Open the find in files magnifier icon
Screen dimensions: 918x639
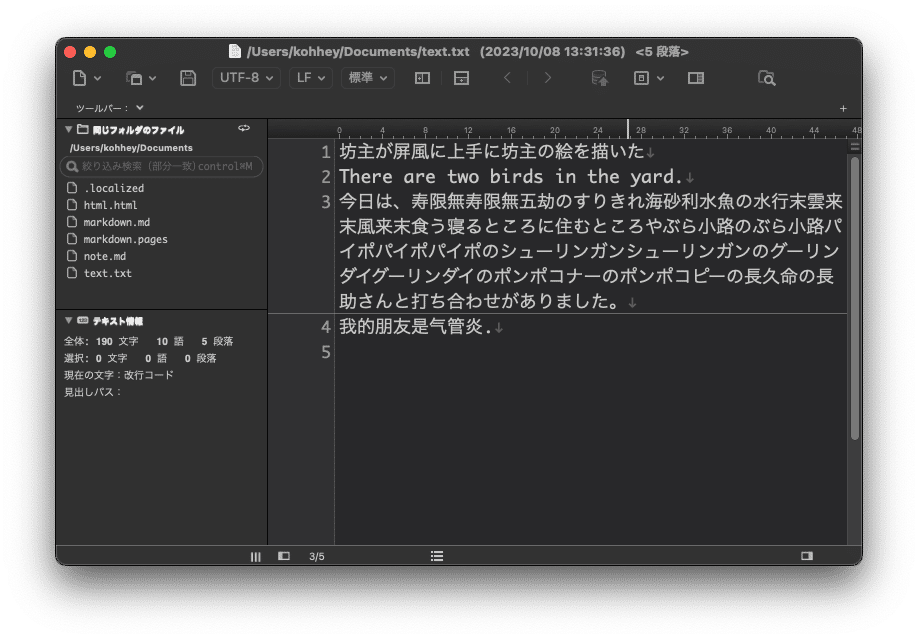(766, 78)
